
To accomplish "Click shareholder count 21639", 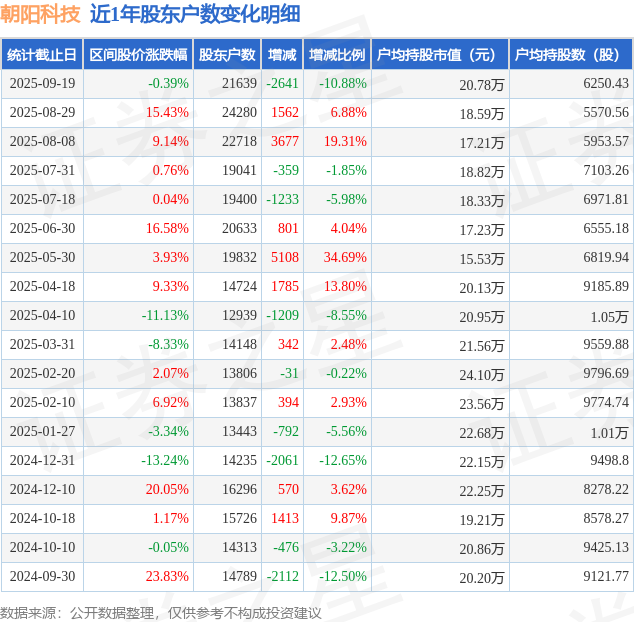I will point(239,83).
